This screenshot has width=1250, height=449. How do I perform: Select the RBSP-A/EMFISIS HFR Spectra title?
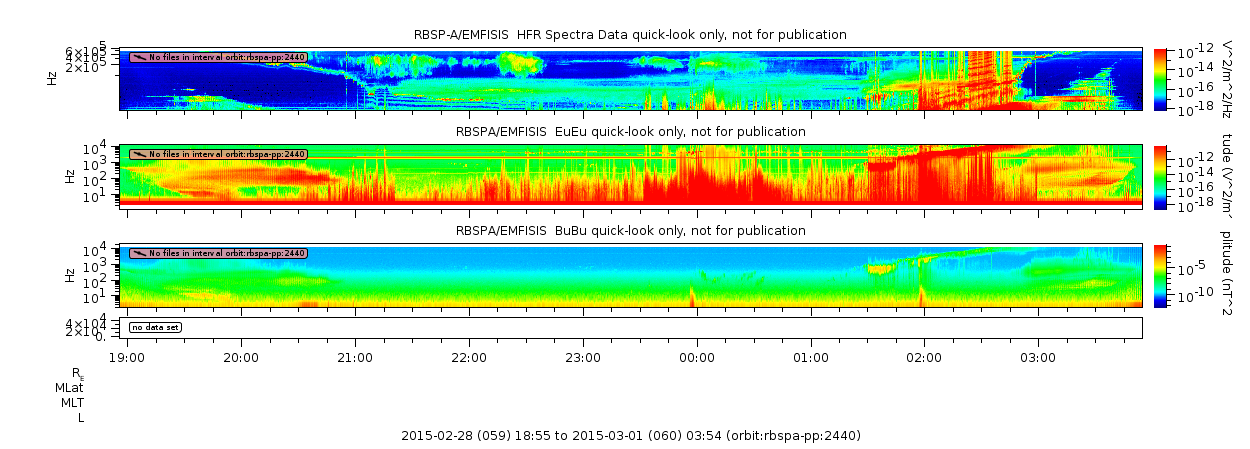click(630, 35)
